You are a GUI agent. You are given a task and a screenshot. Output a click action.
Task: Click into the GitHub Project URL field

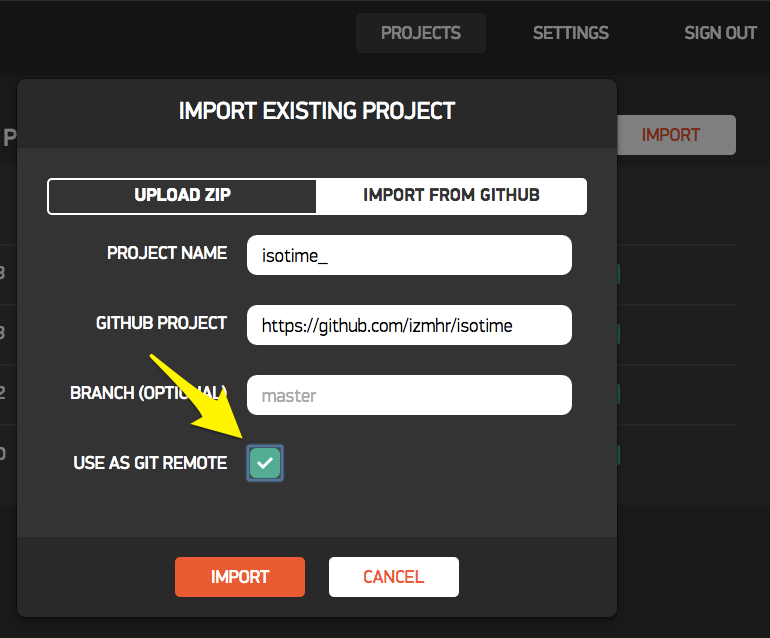pos(409,325)
